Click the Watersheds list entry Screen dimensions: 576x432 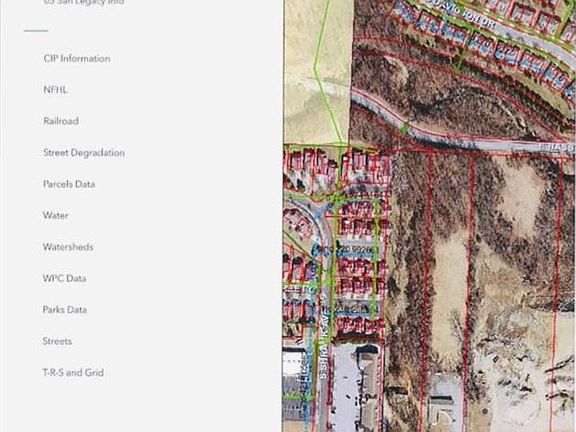point(68,246)
